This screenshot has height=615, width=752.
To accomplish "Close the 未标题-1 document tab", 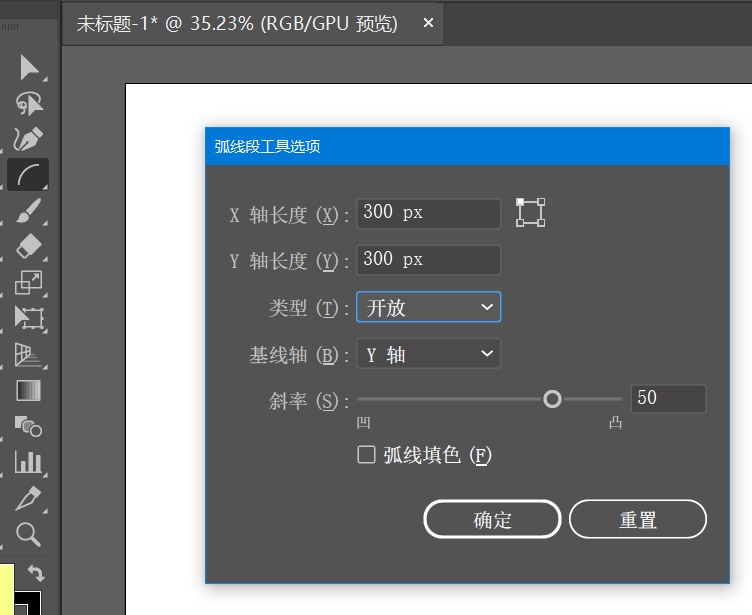I will 428,23.
